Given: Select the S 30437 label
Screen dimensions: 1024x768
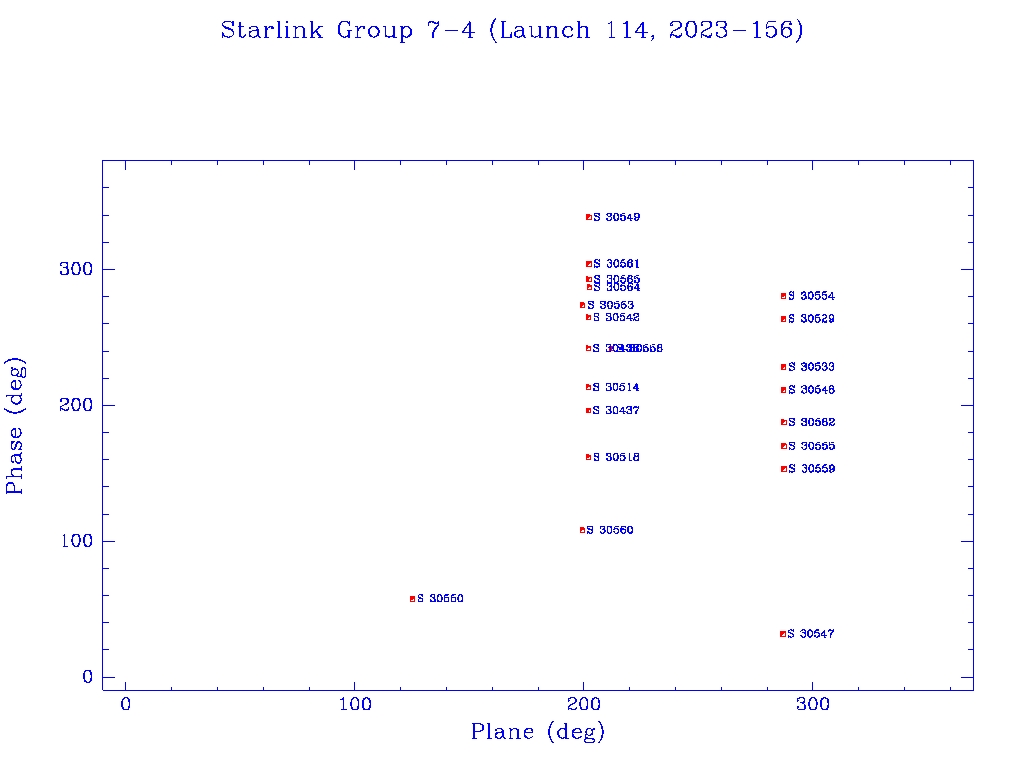Looking at the screenshot, I should tap(616, 410).
